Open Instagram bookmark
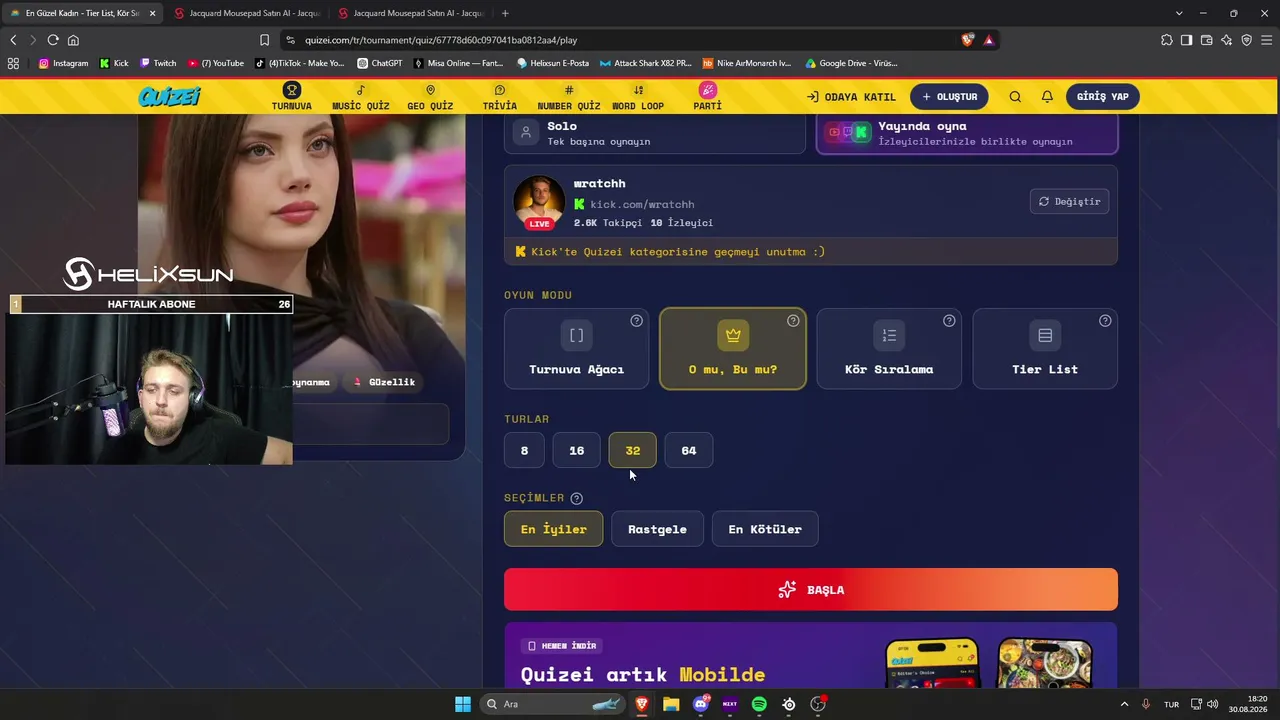This screenshot has height=720, width=1280. pyautogui.click(x=63, y=63)
